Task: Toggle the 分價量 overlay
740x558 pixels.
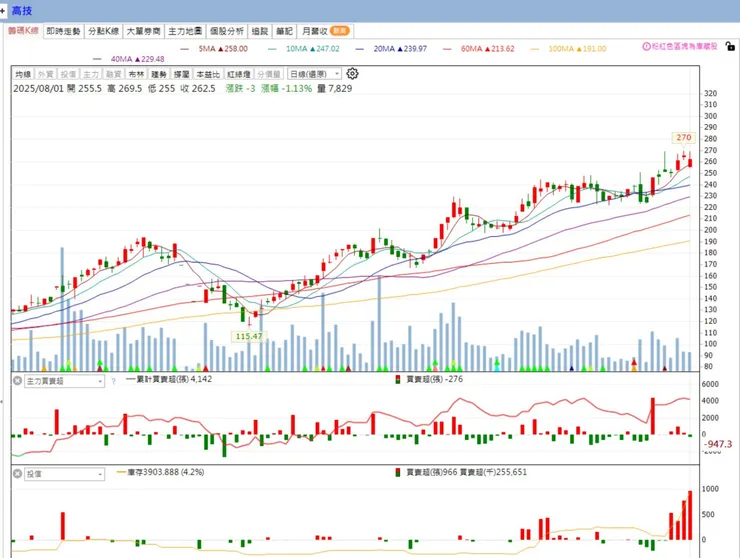Action: click(269, 74)
